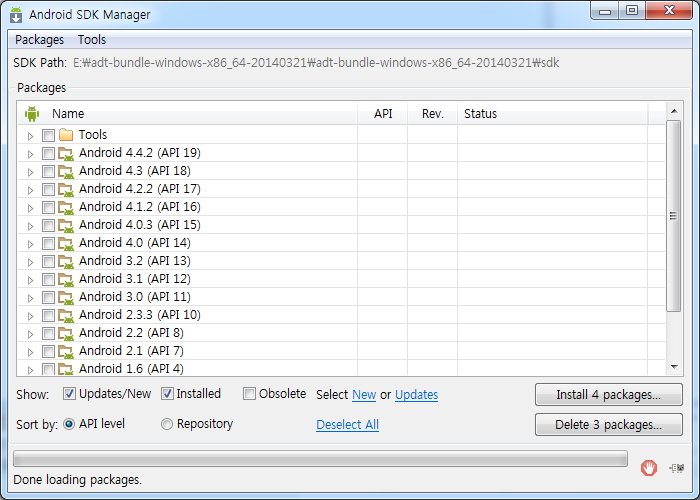Image resolution: width=700 pixels, height=500 pixels.
Task: Click the Android 4.3 (API 18) platform icon
Action: tap(66, 171)
